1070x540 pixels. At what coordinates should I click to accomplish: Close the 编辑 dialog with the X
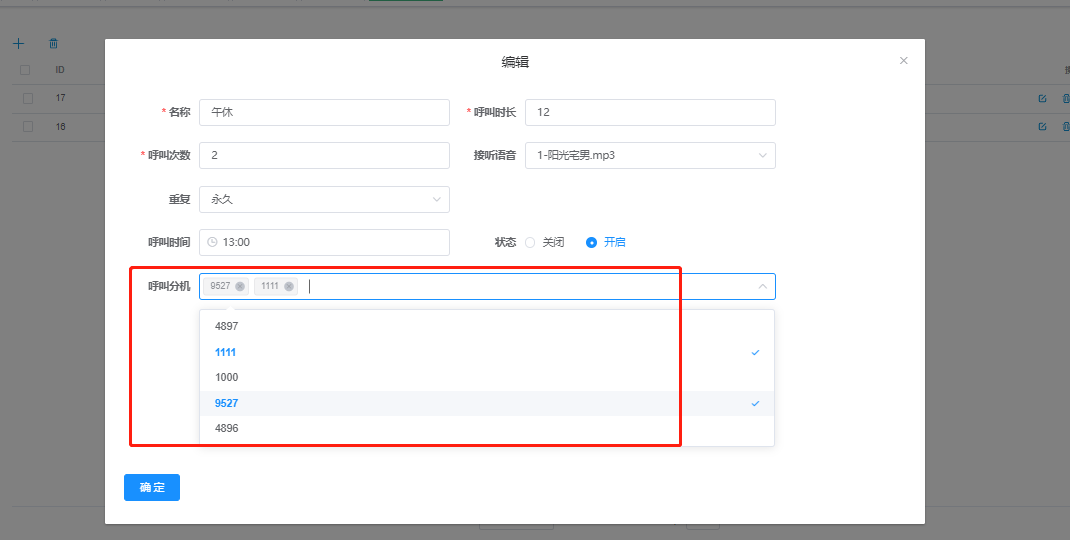(x=903, y=61)
